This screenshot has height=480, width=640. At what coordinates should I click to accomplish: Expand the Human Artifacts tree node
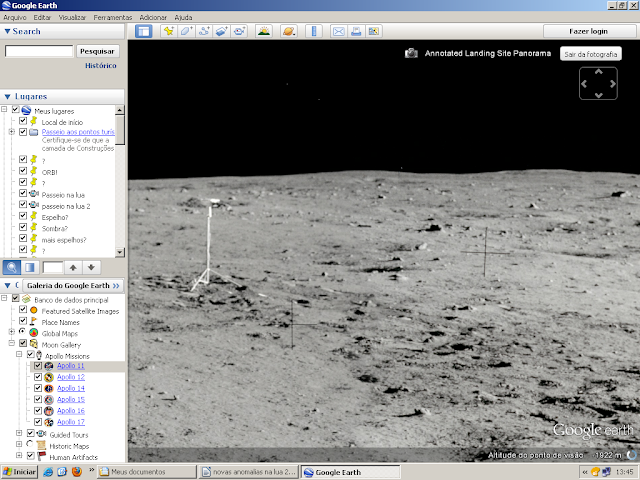19,455
